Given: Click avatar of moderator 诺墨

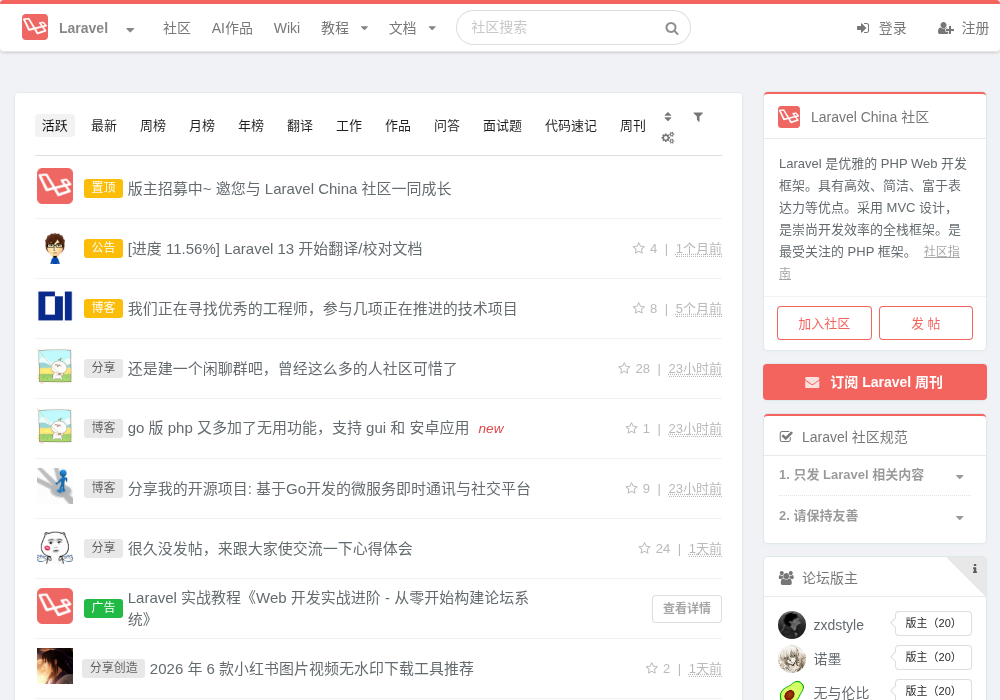Looking at the screenshot, I should [792, 659].
